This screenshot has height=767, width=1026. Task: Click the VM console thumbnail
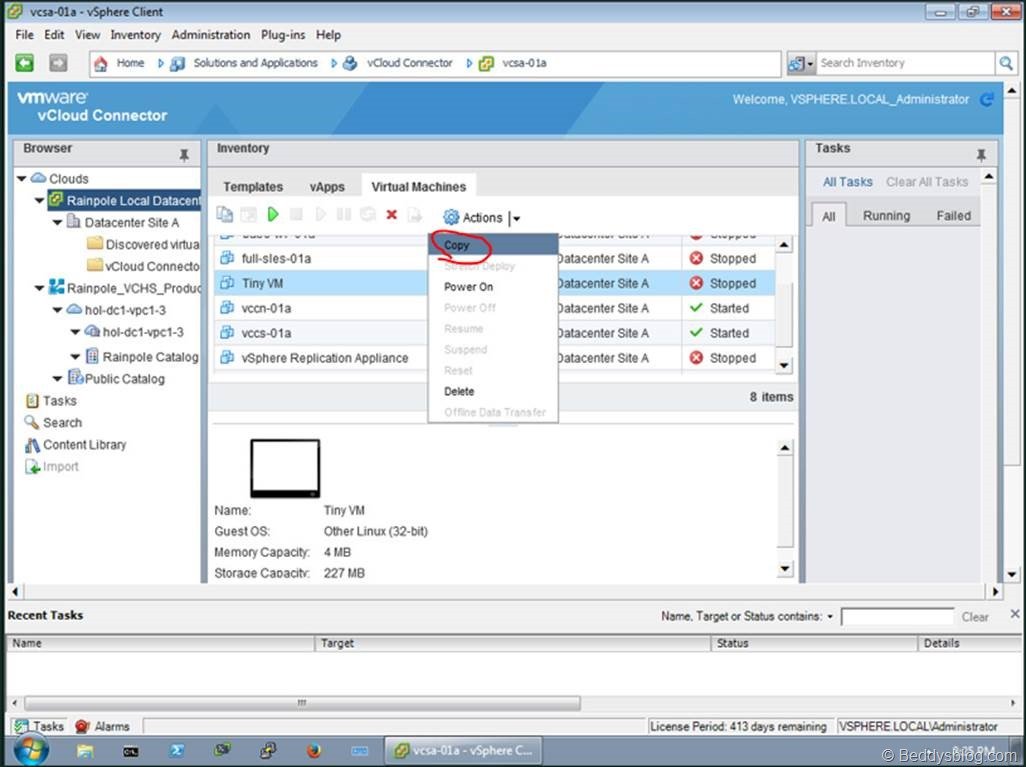[285, 469]
